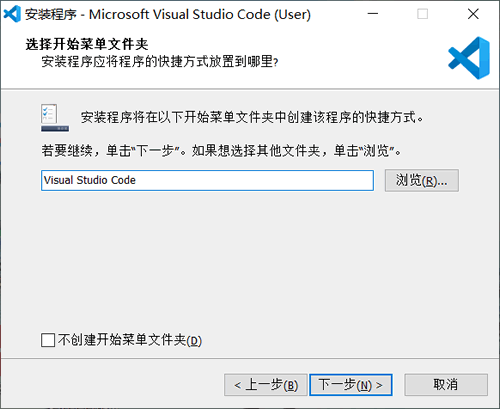Enable the 不创建开始菜单文件夹 checkbox
The image size is (500, 409).
48,340
